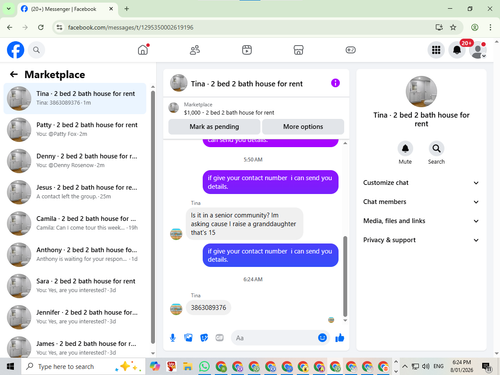Open Tina conversation in the list
Screen dimensions: 500x375
point(75,98)
